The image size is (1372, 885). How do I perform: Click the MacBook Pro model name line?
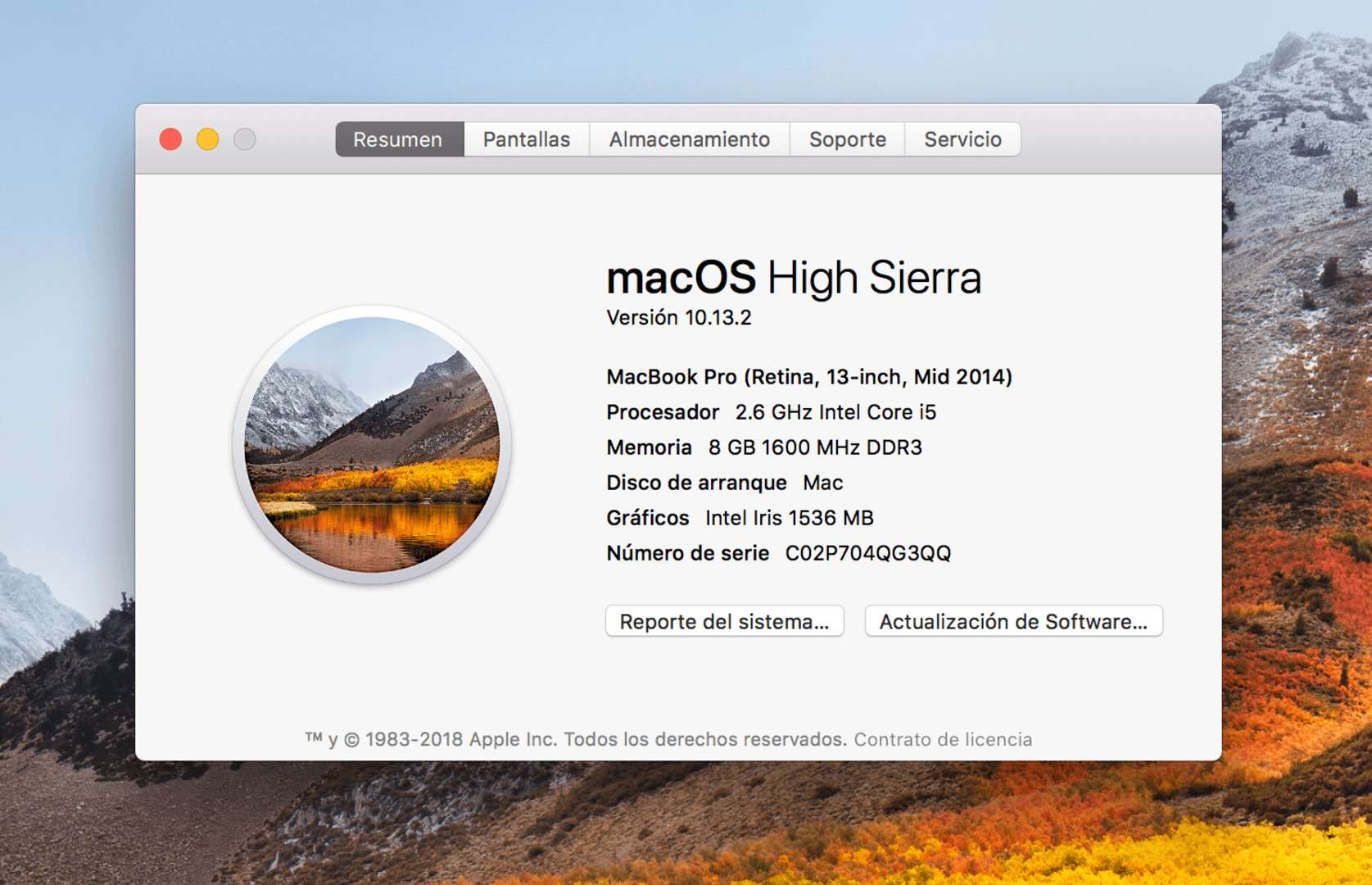pyautogui.click(x=808, y=377)
